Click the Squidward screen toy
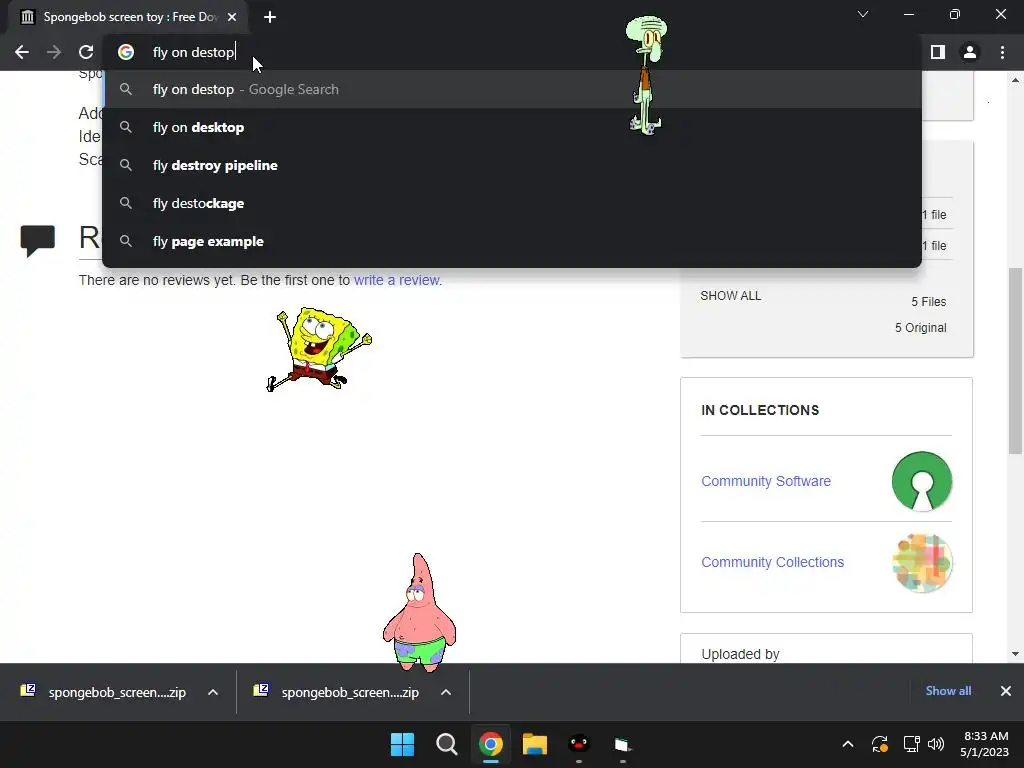Screen dimensions: 1024x768 point(646,75)
